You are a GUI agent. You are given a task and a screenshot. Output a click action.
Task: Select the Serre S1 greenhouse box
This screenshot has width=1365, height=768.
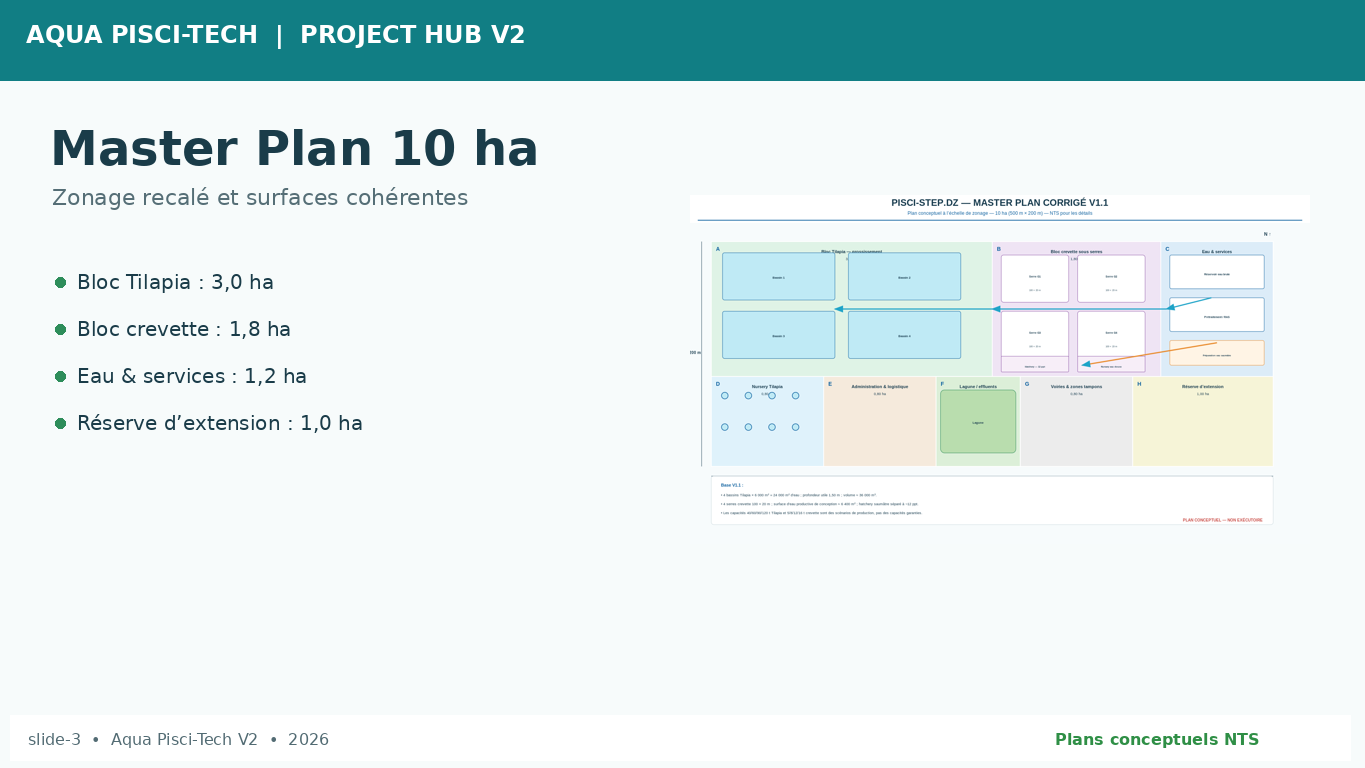coord(1035,279)
